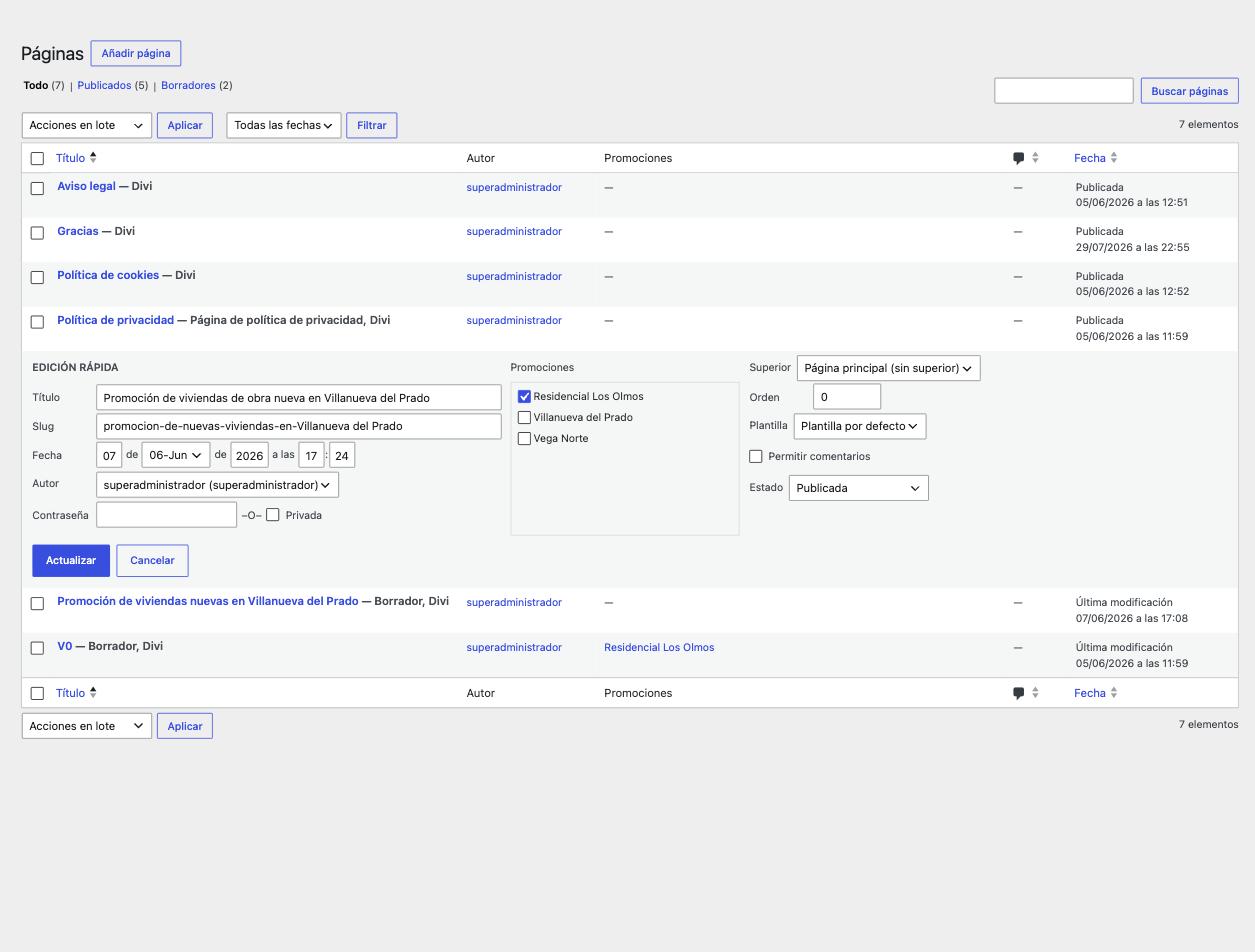1255x952 pixels.
Task: Click the comments bubble icon in table header
Action: coord(1018,158)
